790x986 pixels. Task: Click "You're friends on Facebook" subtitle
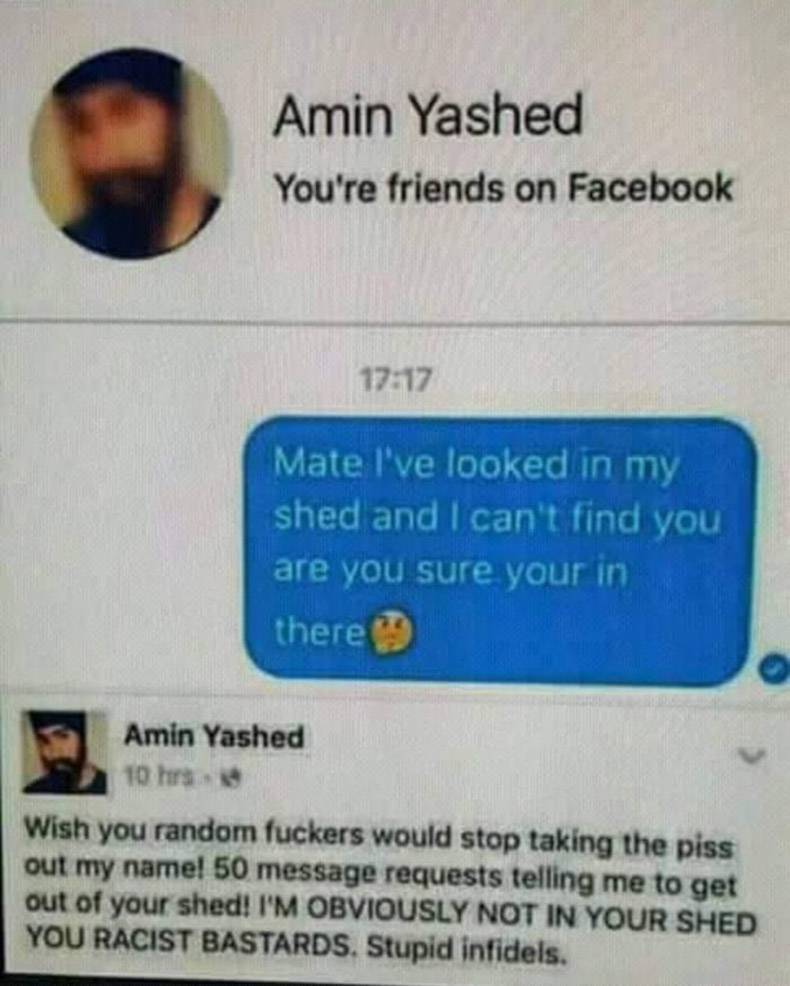[504, 187]
